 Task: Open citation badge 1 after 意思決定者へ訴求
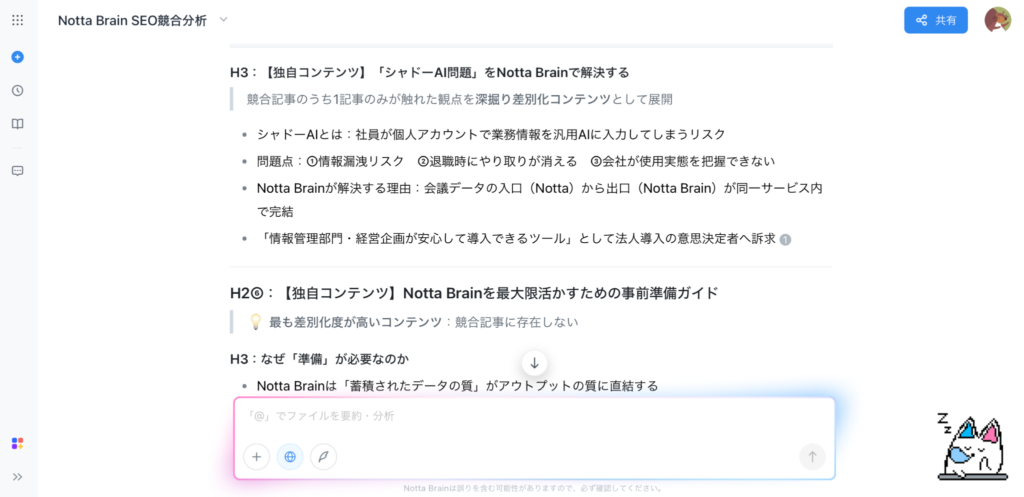point(785,240)
